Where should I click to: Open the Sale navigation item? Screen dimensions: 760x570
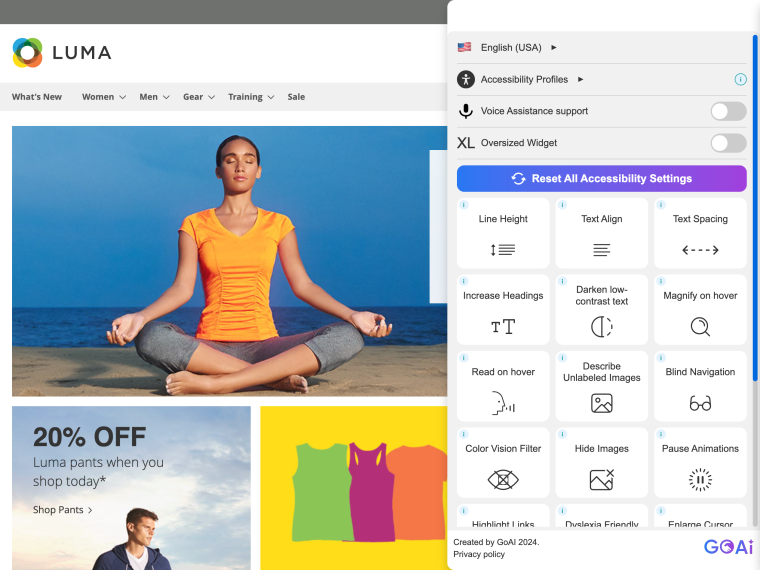(296, 97)
